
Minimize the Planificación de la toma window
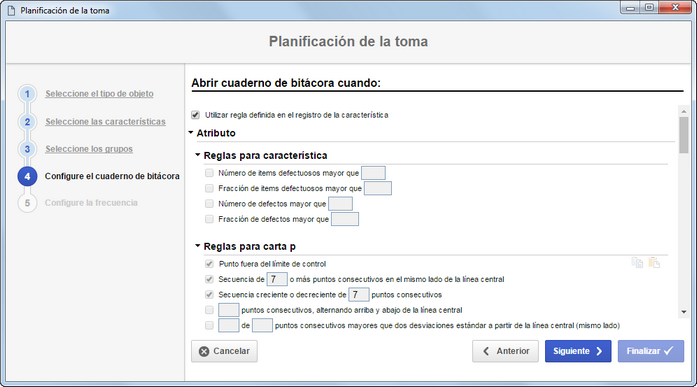click(x=631, y=8)
